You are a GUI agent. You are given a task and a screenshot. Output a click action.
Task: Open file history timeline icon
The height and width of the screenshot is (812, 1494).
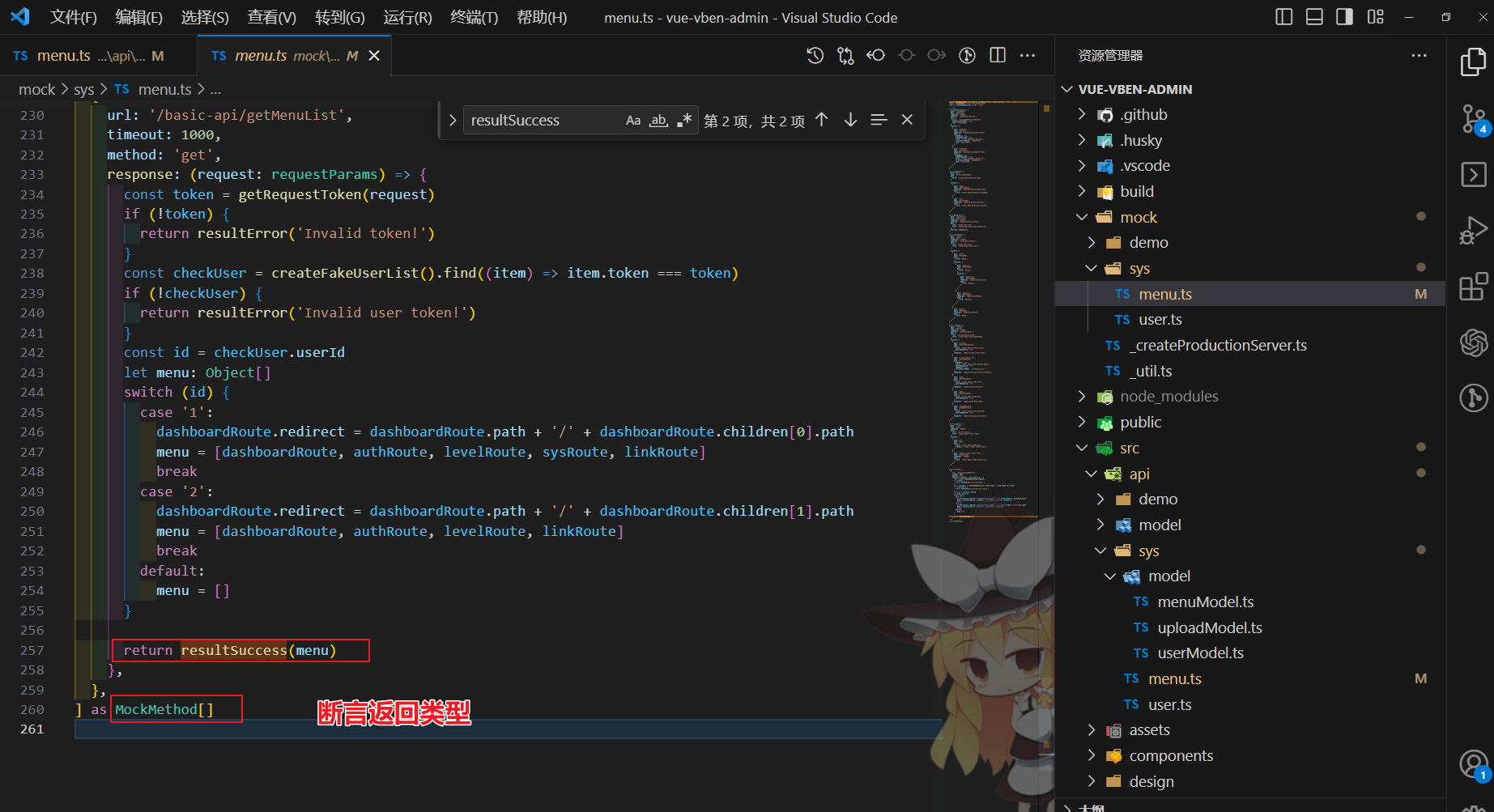(x=815, y=55)
